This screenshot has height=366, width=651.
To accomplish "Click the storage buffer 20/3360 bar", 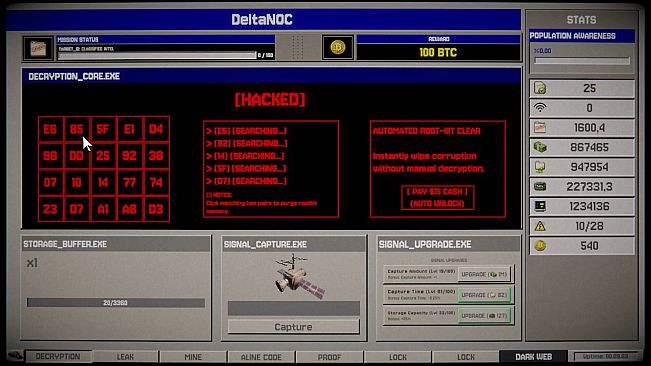I will point(116,303).
